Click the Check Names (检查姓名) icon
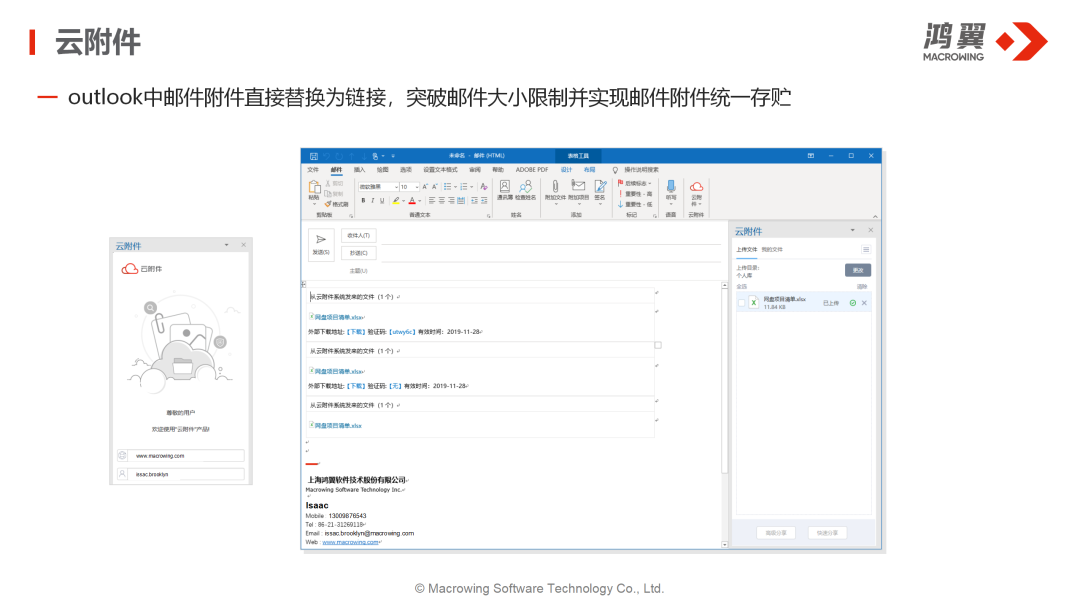 (x=526, y=187)
